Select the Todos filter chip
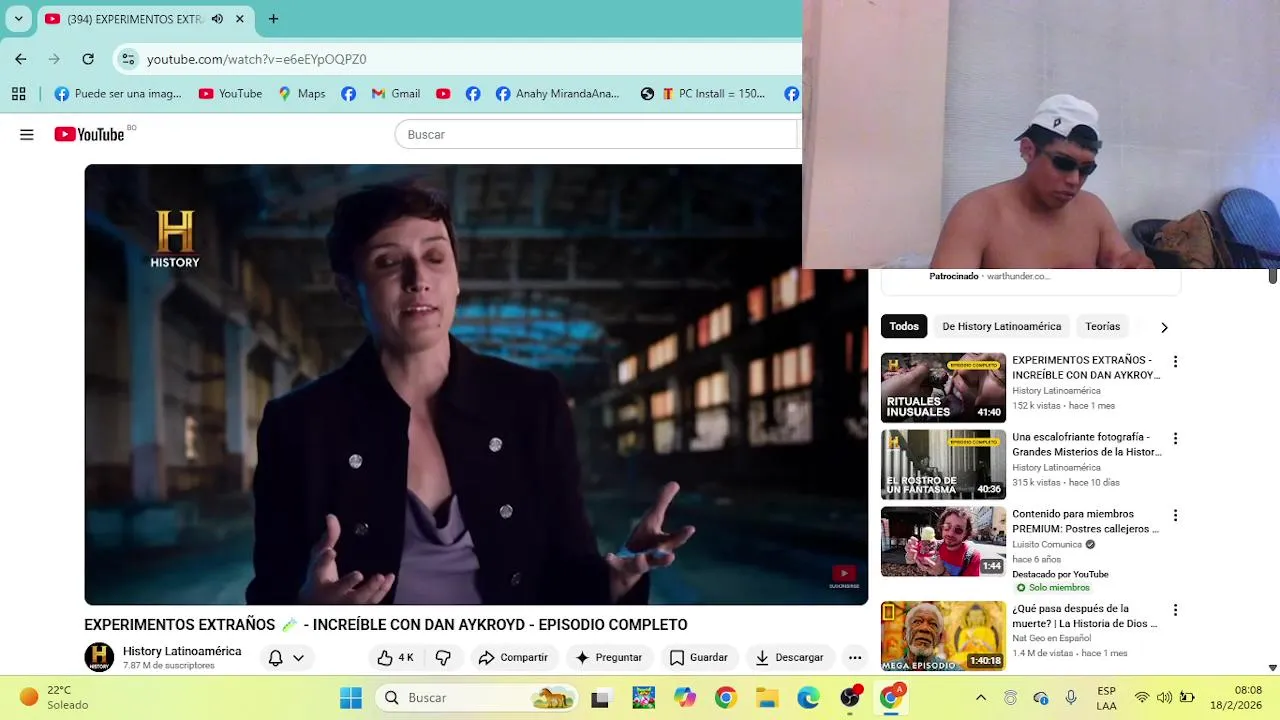This screenshot has height=720, width=1280. pyautogui.click(x=904, y=326)
